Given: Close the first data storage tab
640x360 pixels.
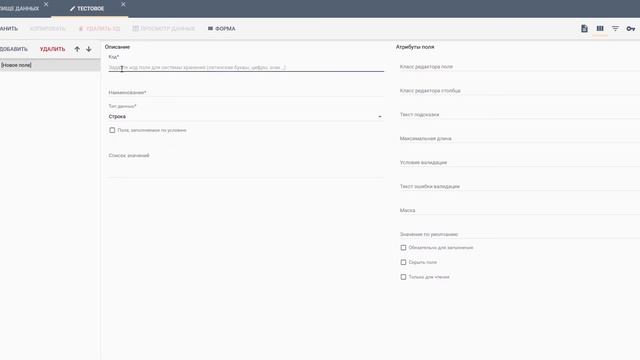Looking at the screenshot, I should (x=46, y=4).
